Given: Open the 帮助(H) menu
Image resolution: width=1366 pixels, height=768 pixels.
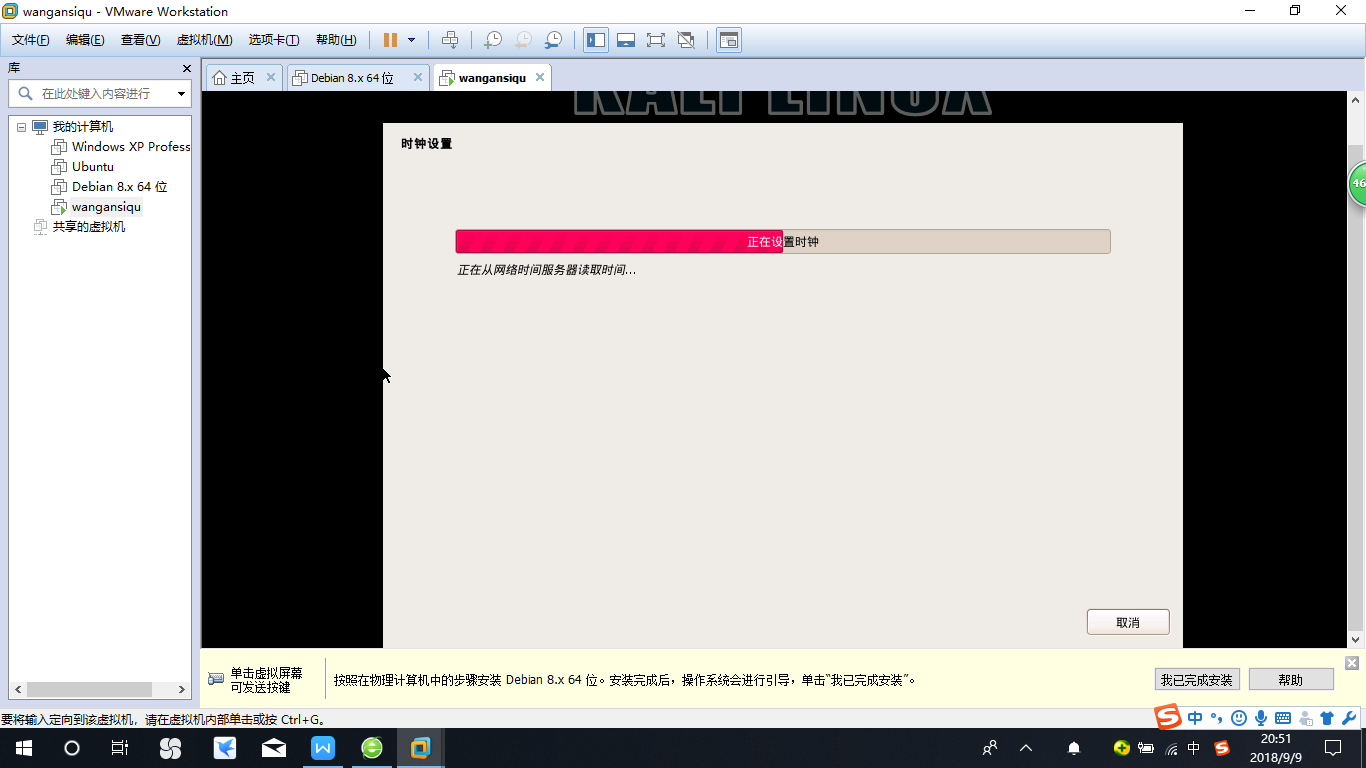Looking at the screenshot, I should click(336, 40).
